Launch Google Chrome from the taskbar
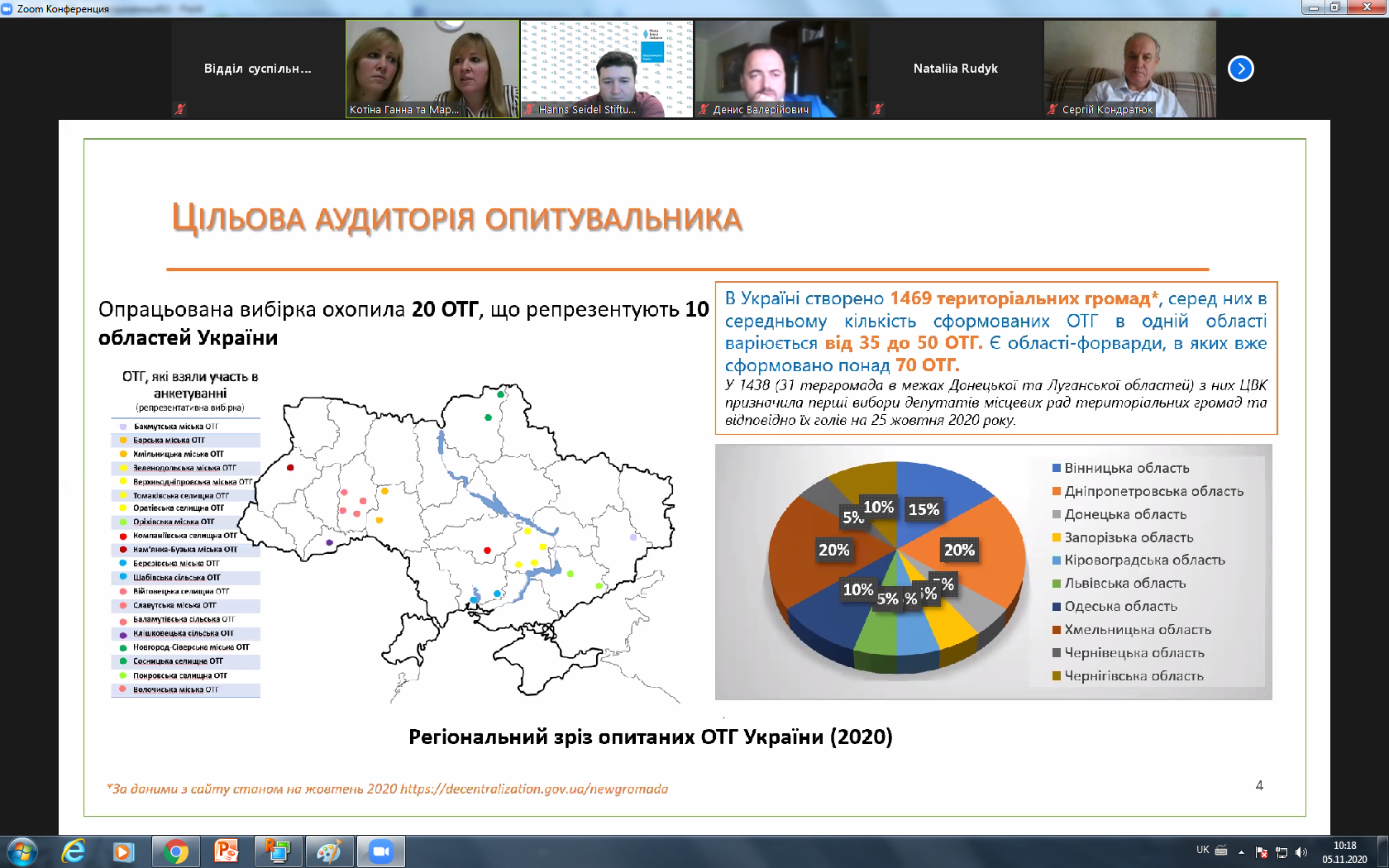The height and width of the screenshot is (868, 1389). pyautogui.click(x=175, y=851)
